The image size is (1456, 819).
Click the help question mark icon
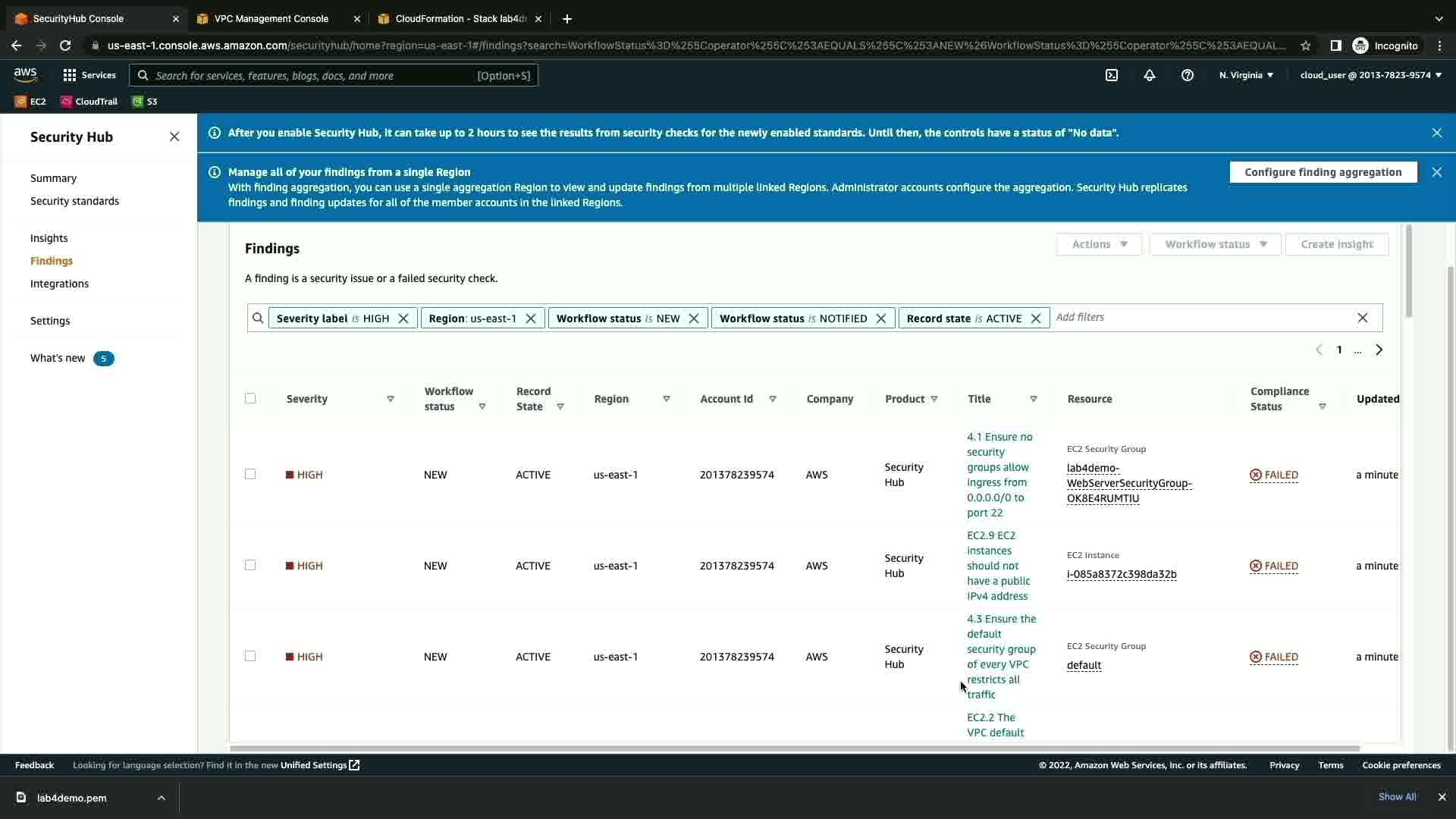click(x=1188, y=75)
